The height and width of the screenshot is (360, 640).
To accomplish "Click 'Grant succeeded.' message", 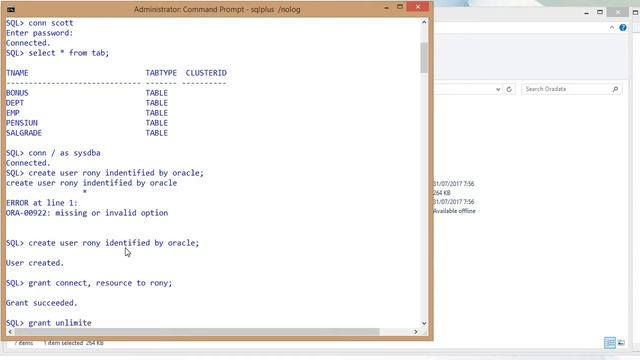I will (x=42, y=303).
